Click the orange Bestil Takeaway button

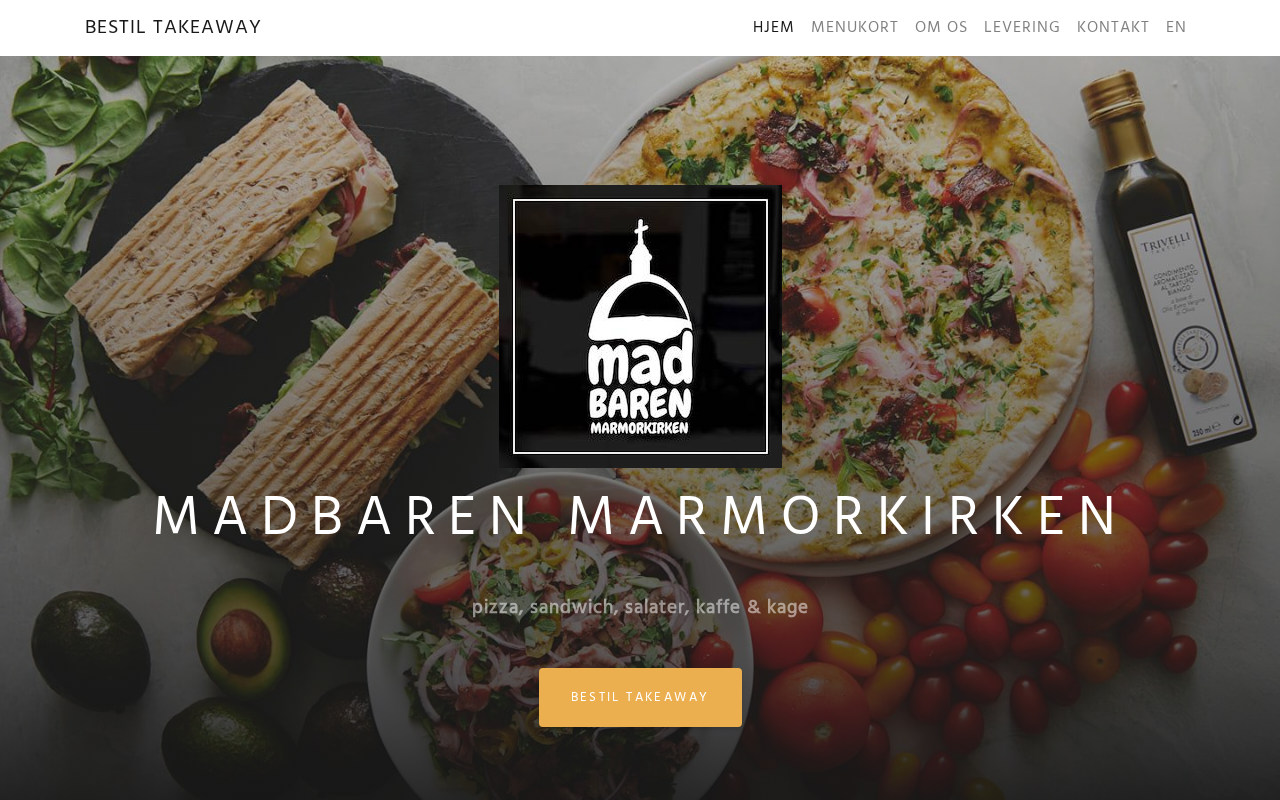pos(640,697)
